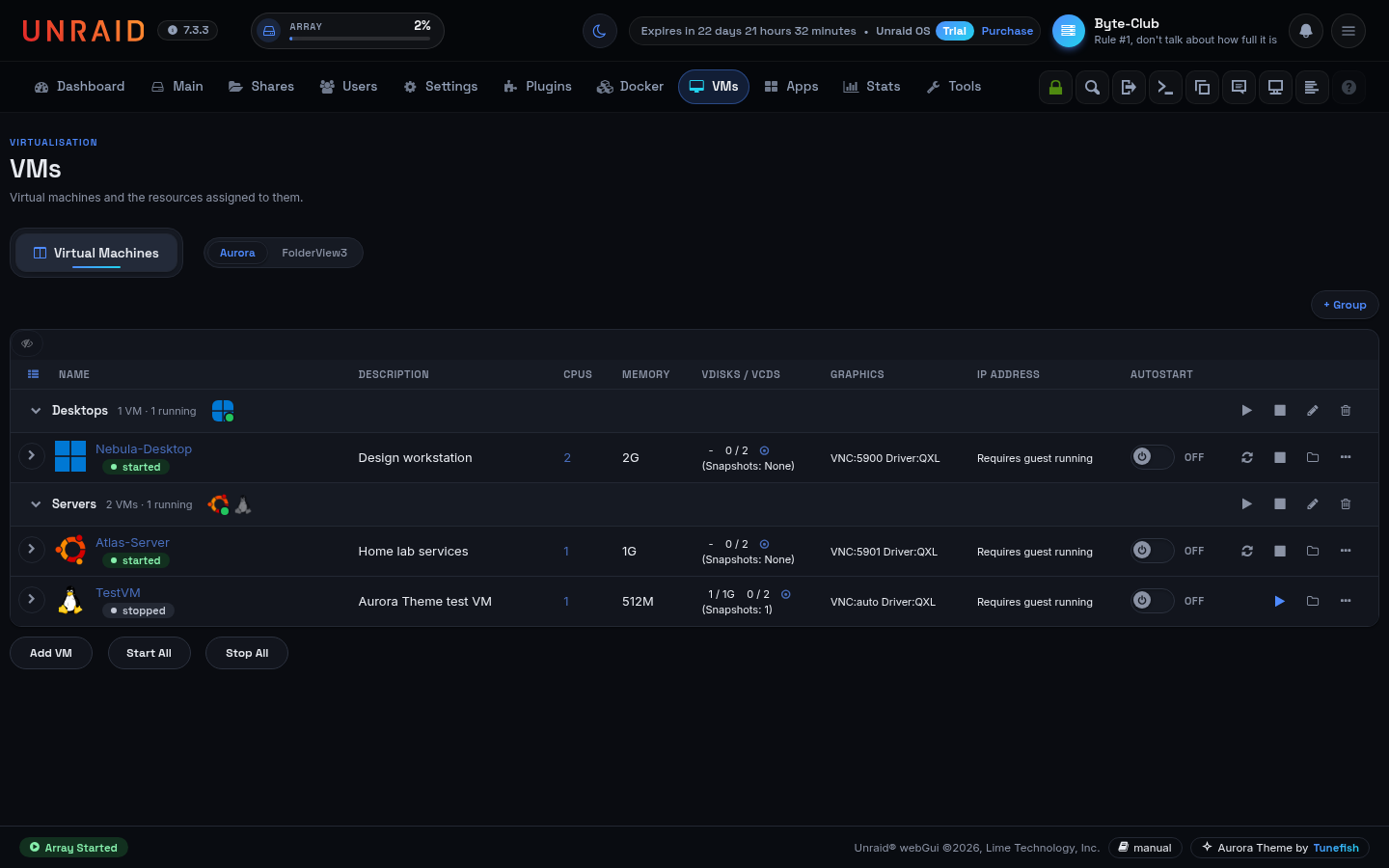This screenshot has height=868, width=1389.
Task: Toggle dark mode moon icon
Action: click(599, 31)
